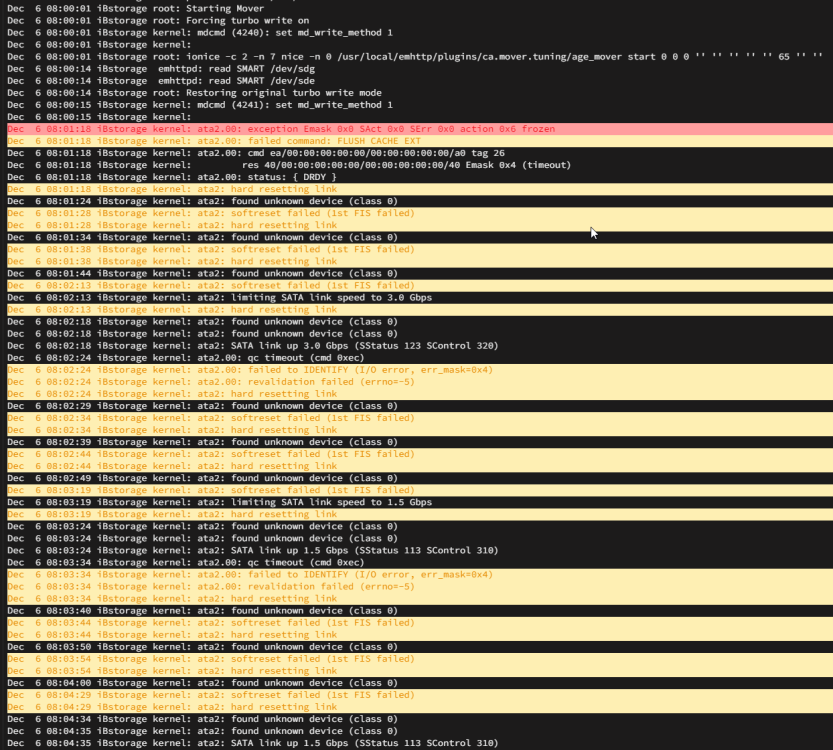Click the 08:01:38 "softreset failed" line

[x=420, y=249]
